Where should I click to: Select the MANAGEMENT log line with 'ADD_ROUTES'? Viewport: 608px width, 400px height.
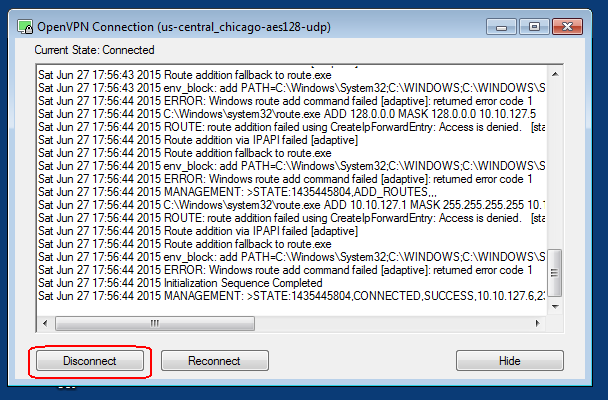click(x=237, y=192)
